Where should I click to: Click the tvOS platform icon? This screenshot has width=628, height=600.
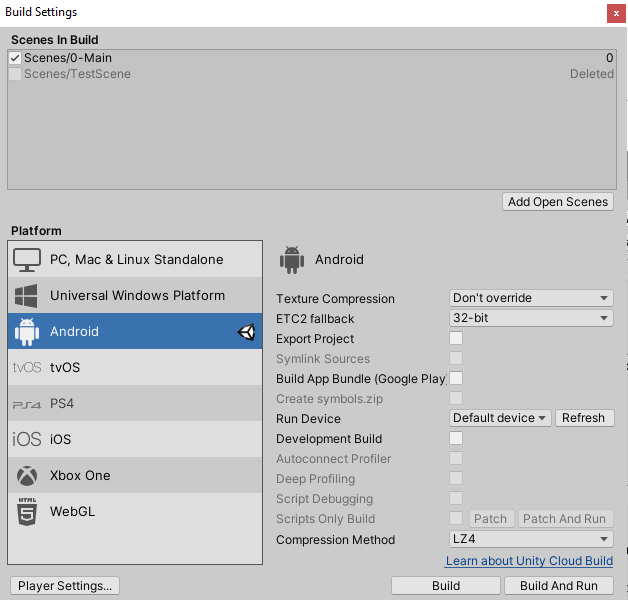tap(27, 367)
